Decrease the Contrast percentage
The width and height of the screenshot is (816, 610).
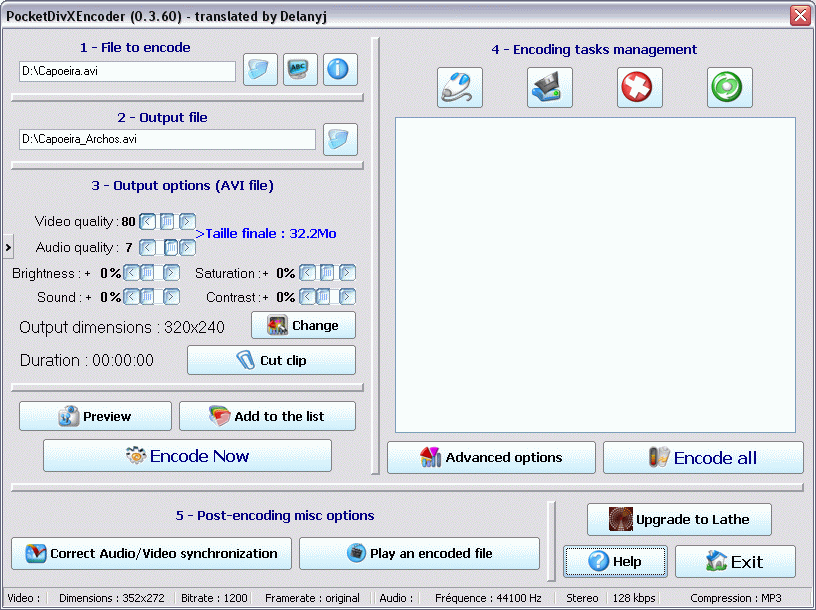(308, 297)
